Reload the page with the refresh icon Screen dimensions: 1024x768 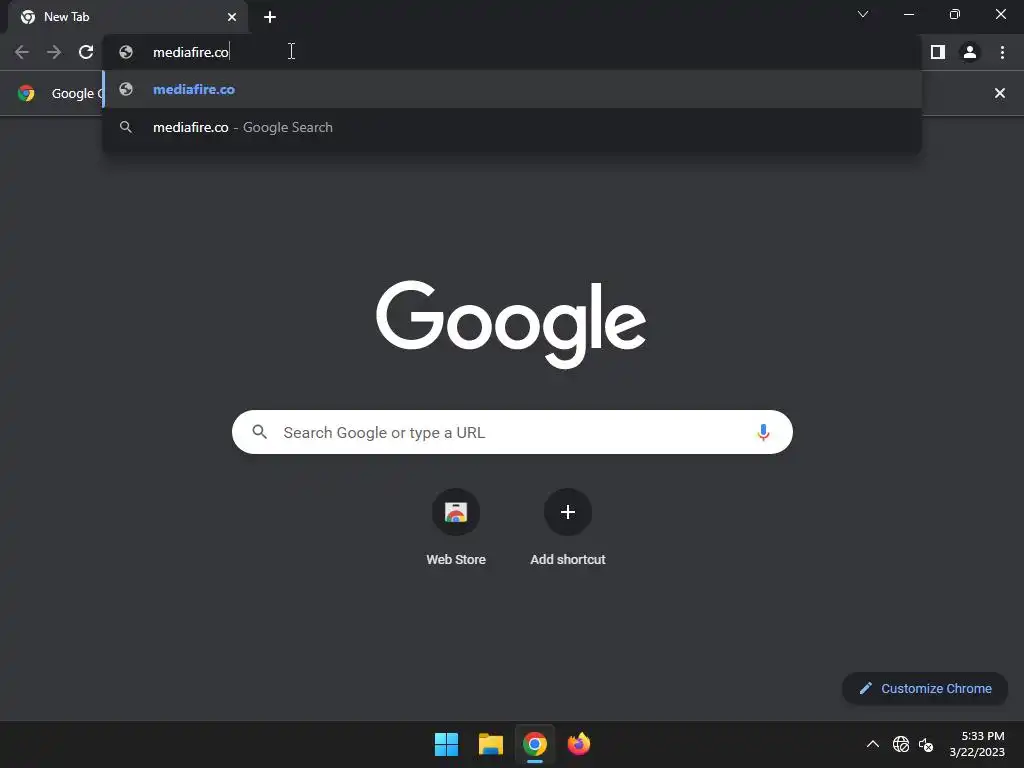pos(86,52)
